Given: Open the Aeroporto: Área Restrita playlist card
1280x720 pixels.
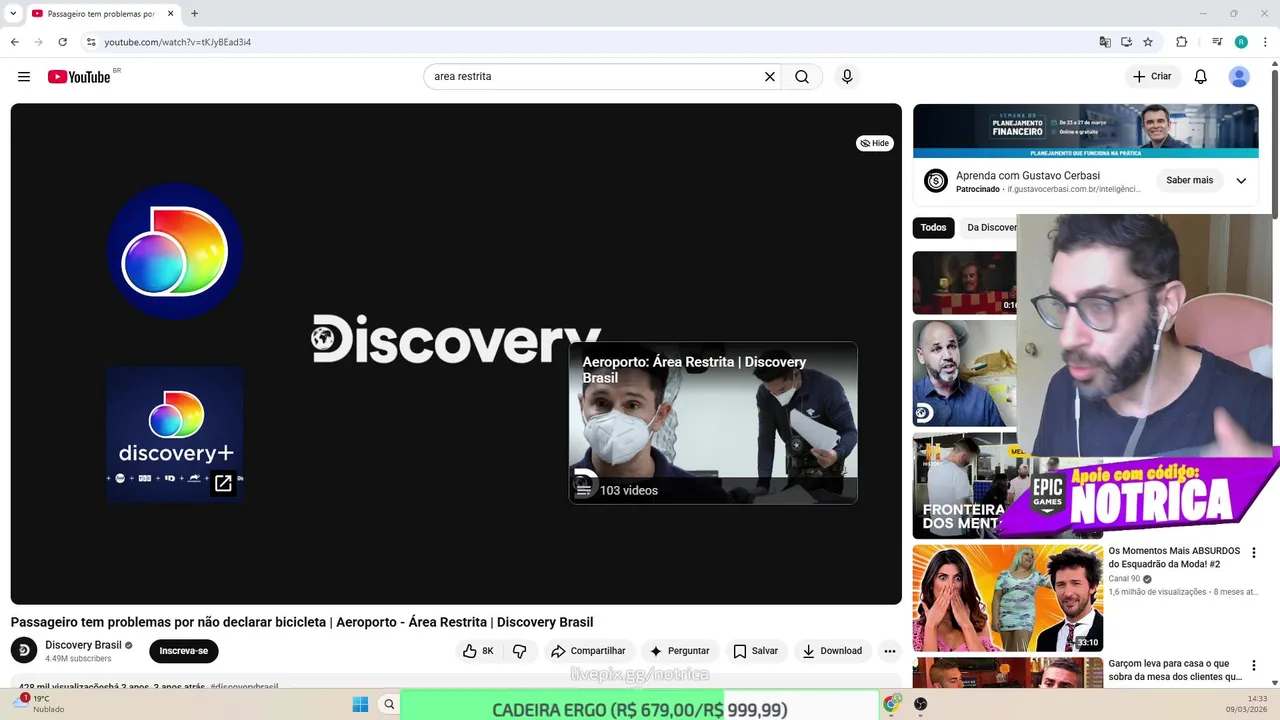Looking at the screenshot, I should point(713,423).
